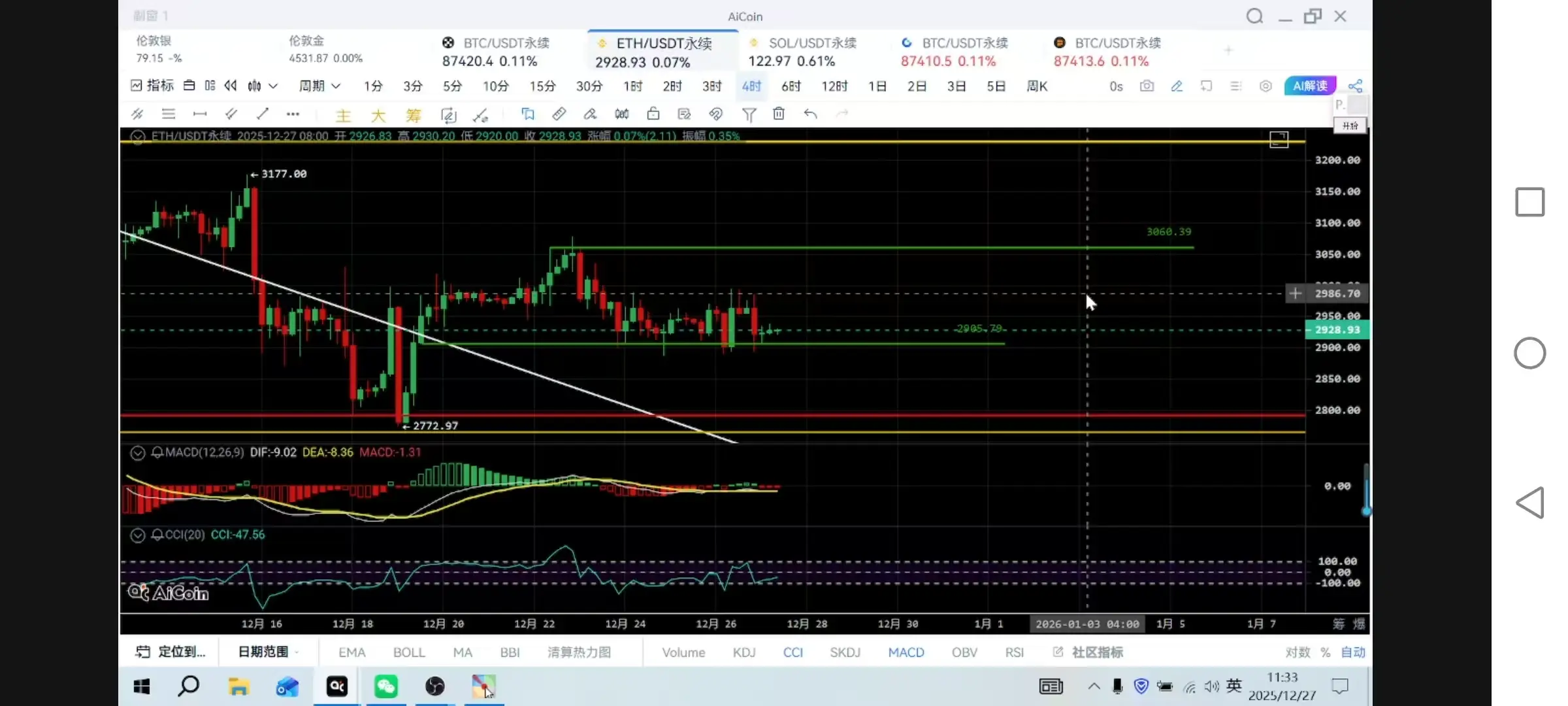Select the 1日 timeframe
The image size is (1568, 706).
point(877,86)
